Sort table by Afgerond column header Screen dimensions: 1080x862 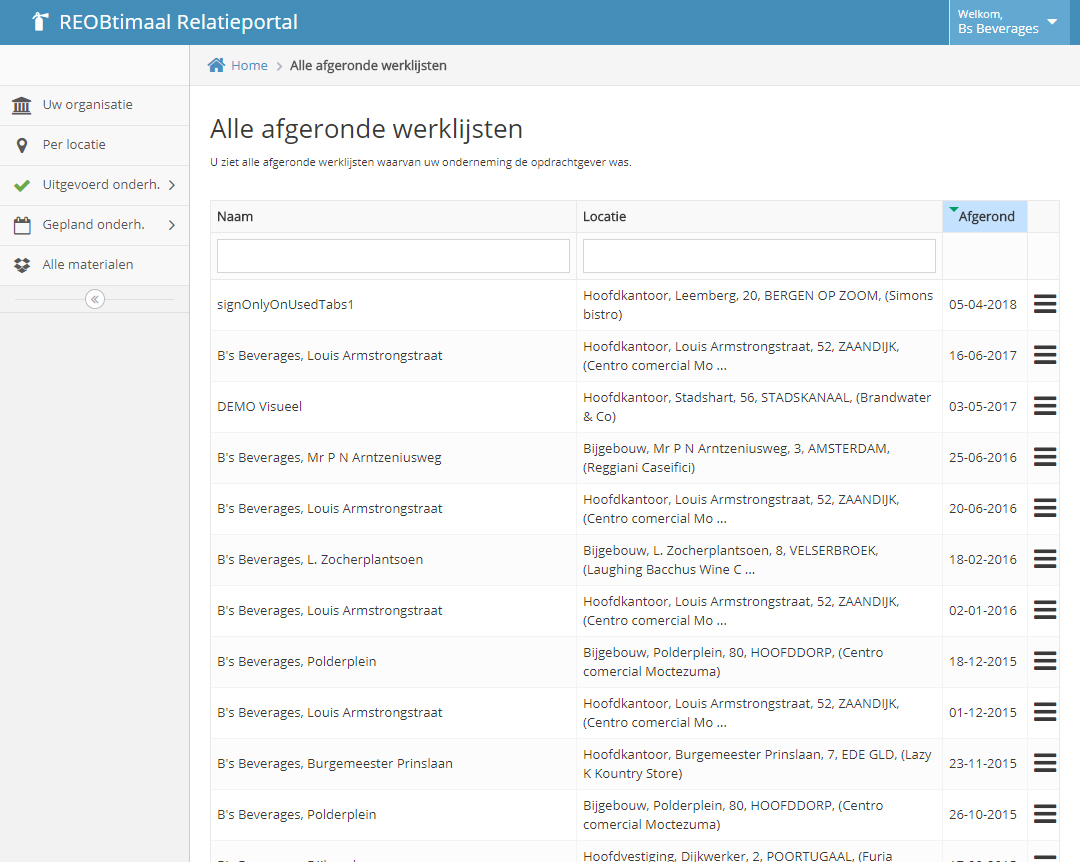[985, 216]
